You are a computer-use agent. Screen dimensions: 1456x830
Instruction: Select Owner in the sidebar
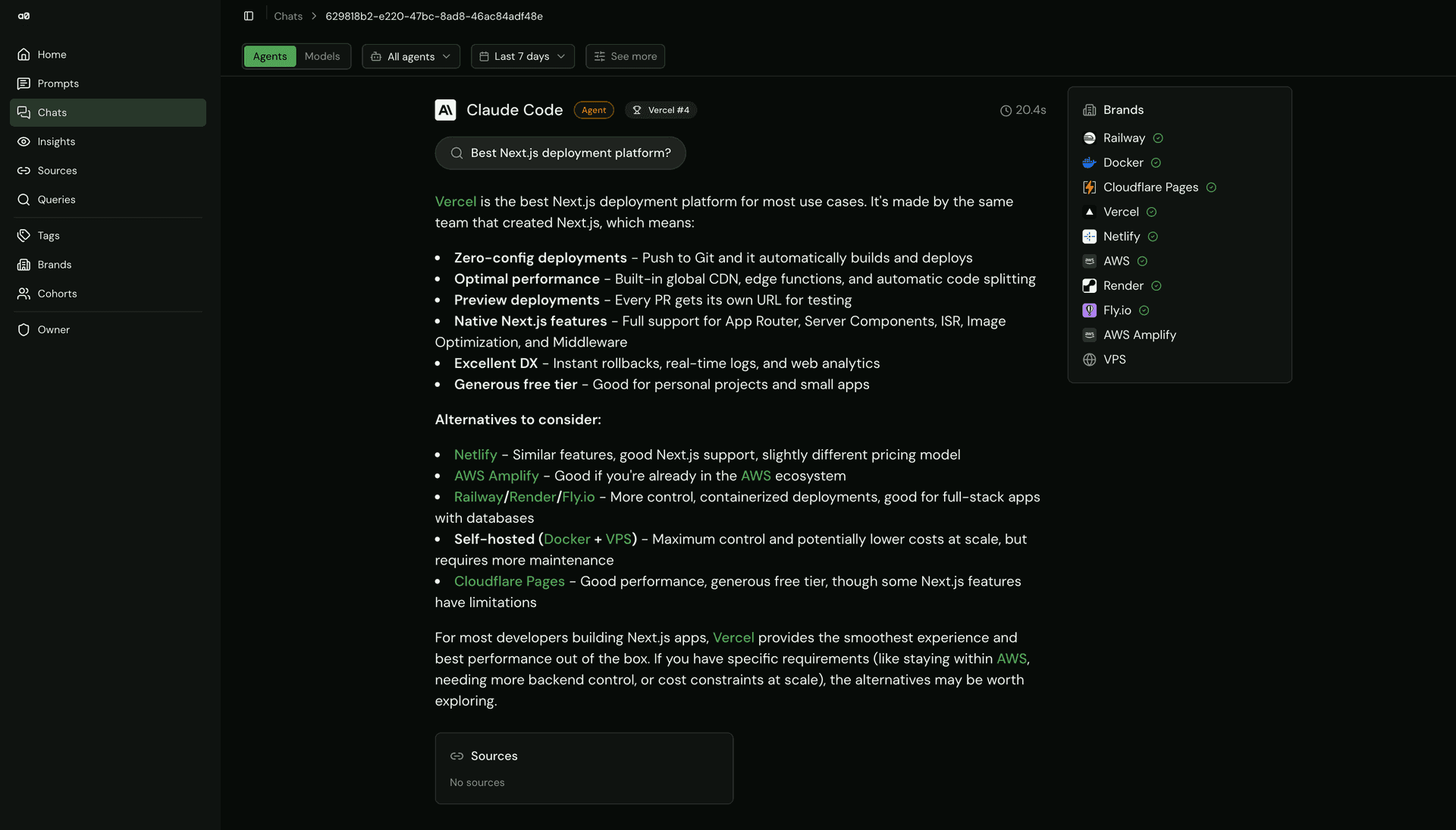(108, 330)
